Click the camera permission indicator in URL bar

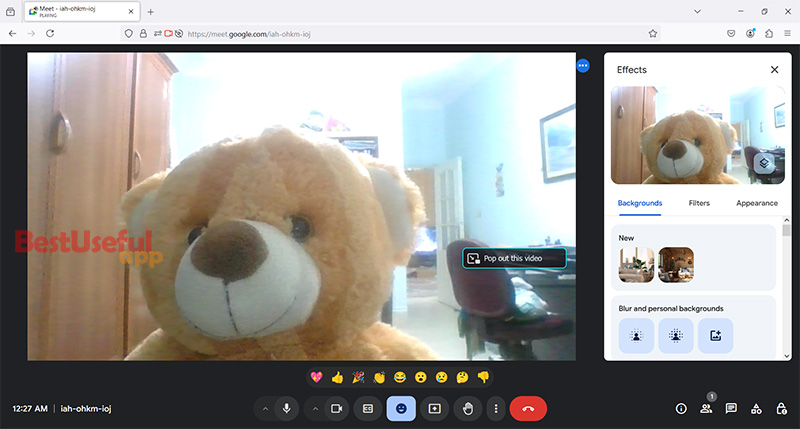pyautogui.click(x=168, y=34)
